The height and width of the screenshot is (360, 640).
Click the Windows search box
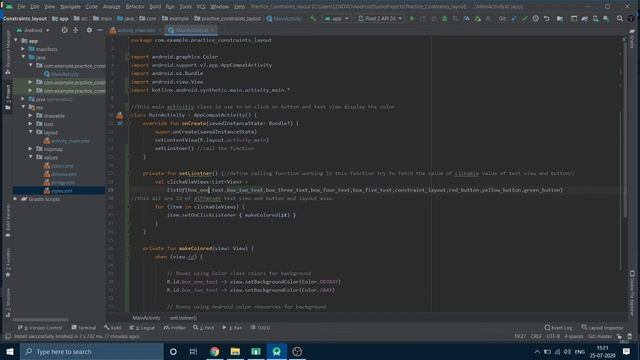[92, 351]
